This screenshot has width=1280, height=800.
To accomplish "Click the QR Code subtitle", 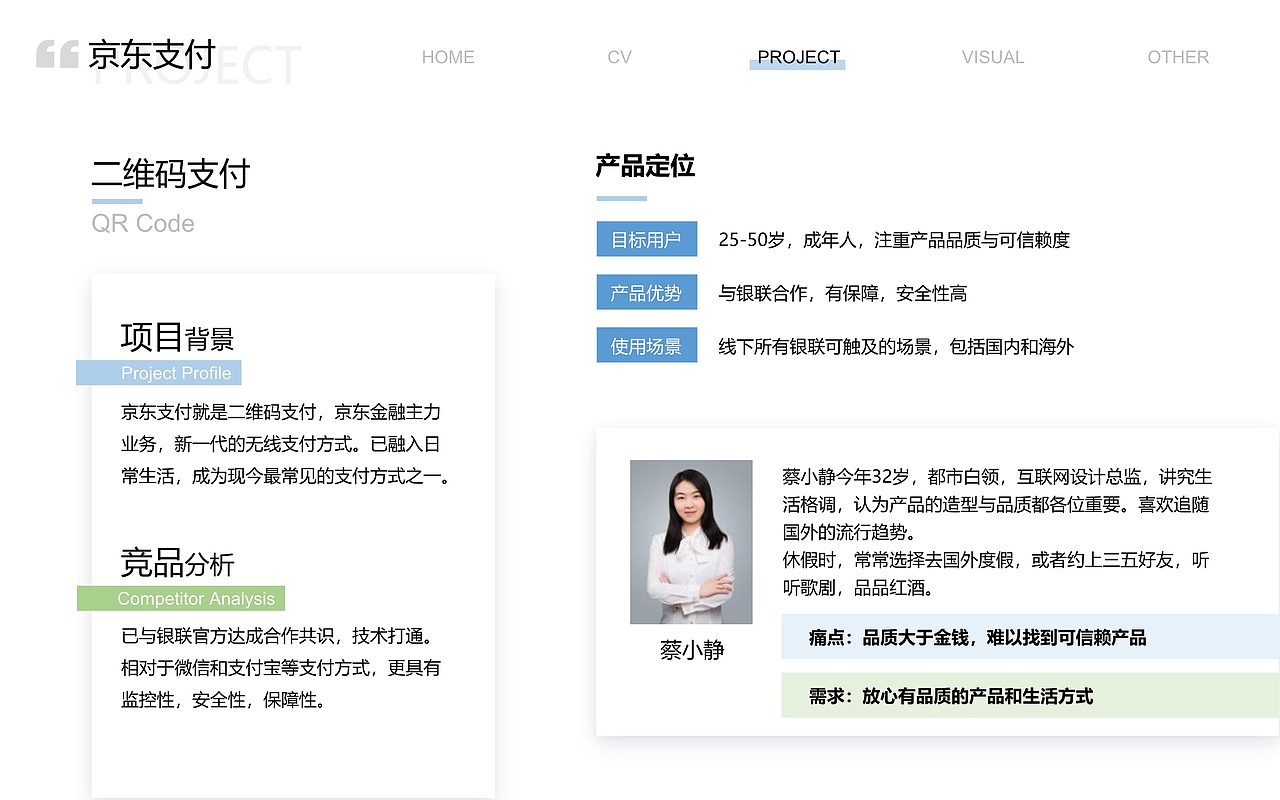I will 143,223.
